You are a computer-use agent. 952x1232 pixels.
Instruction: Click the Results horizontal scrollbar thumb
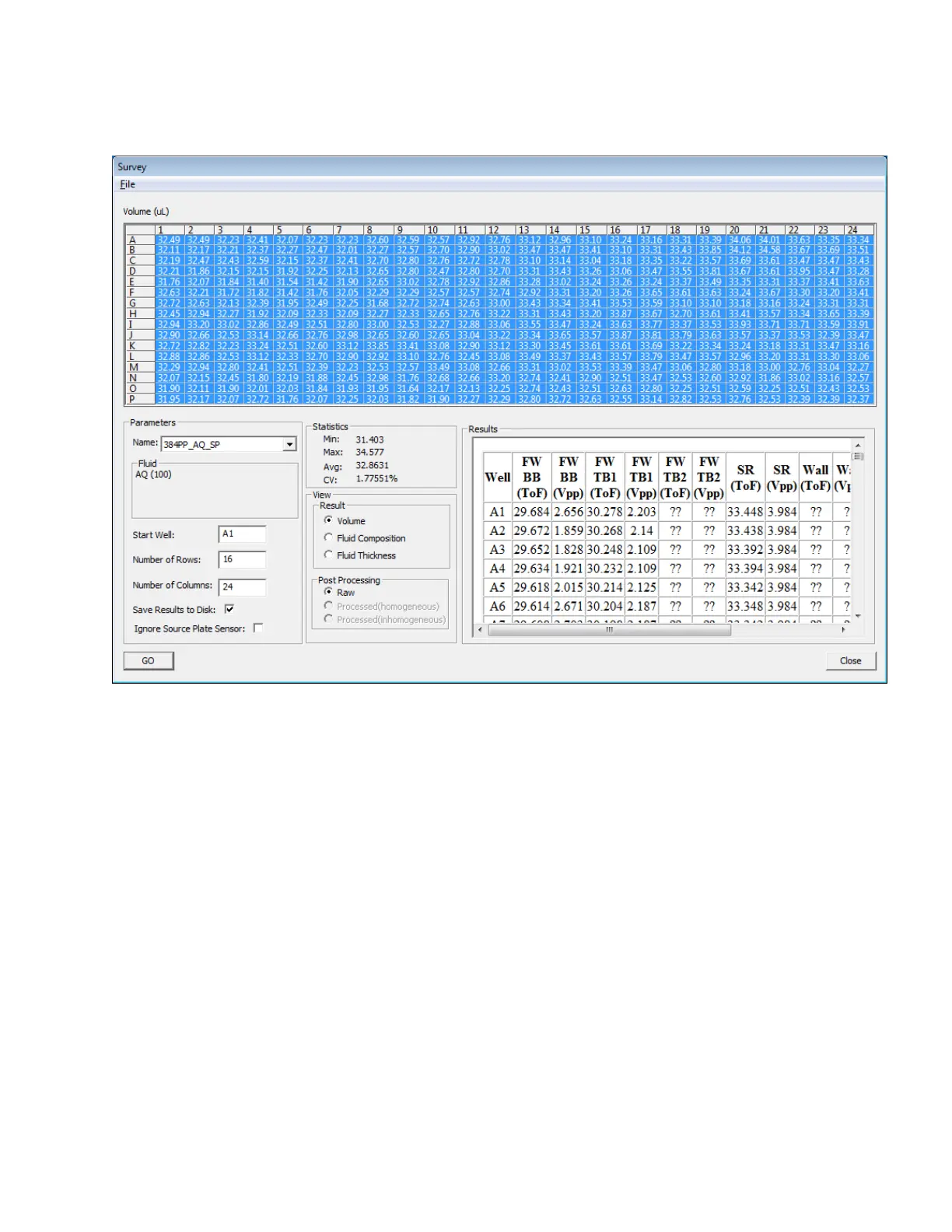(x=609, y=630)
